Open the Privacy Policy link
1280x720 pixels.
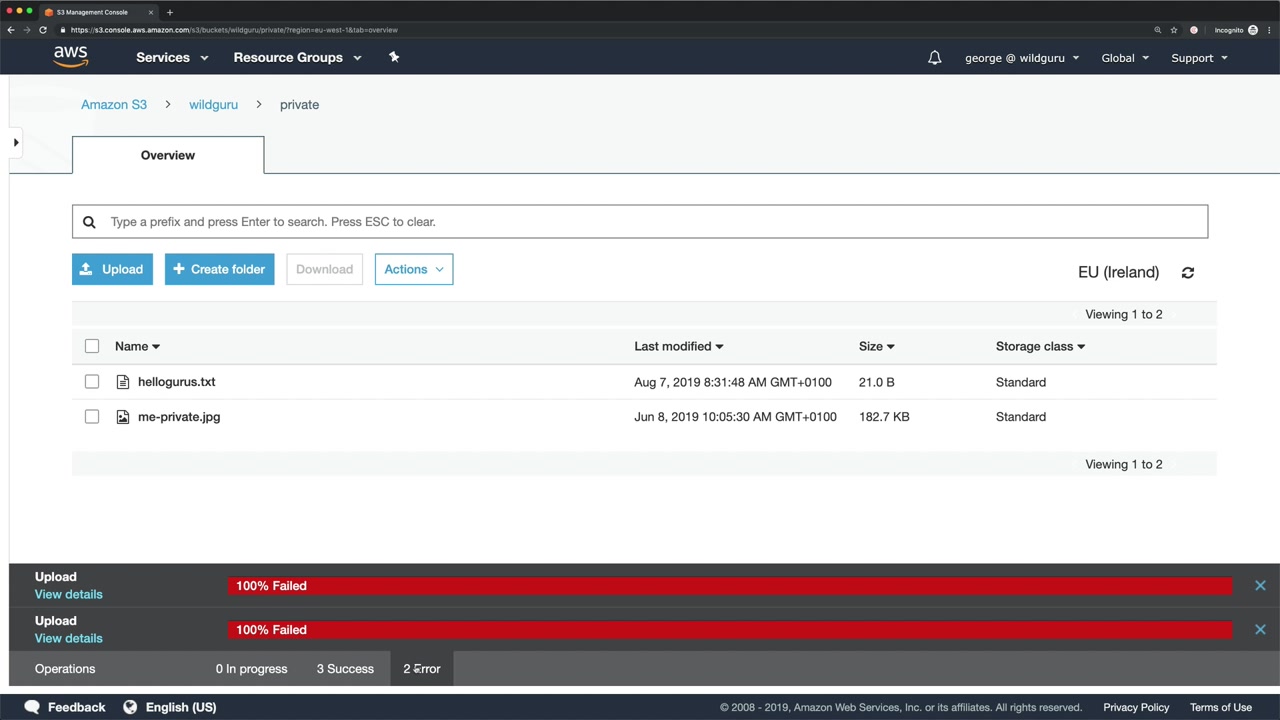pos(1136,707)
